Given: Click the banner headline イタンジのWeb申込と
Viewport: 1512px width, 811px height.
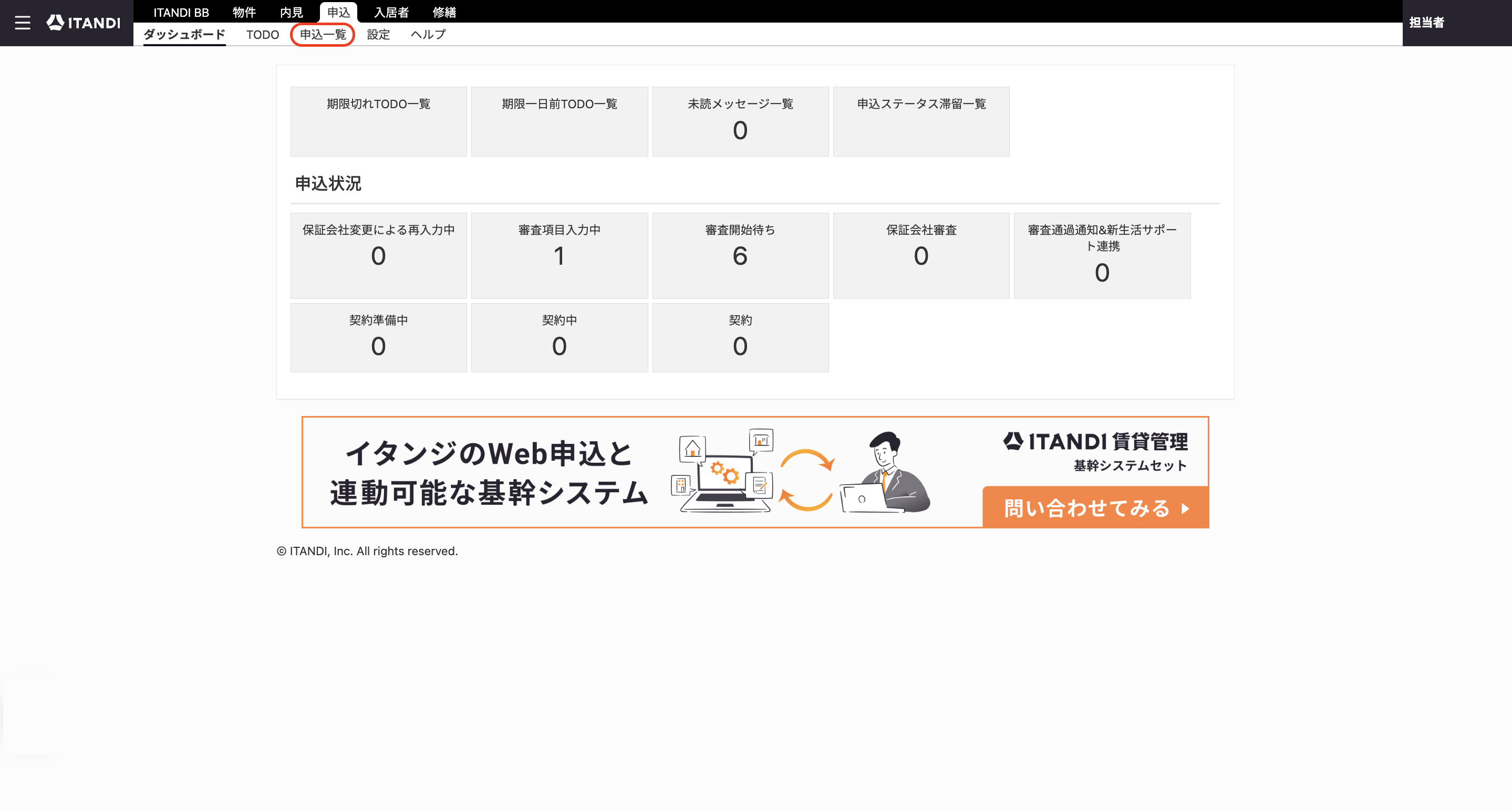Looking at the screenshot, I should 489,454.
